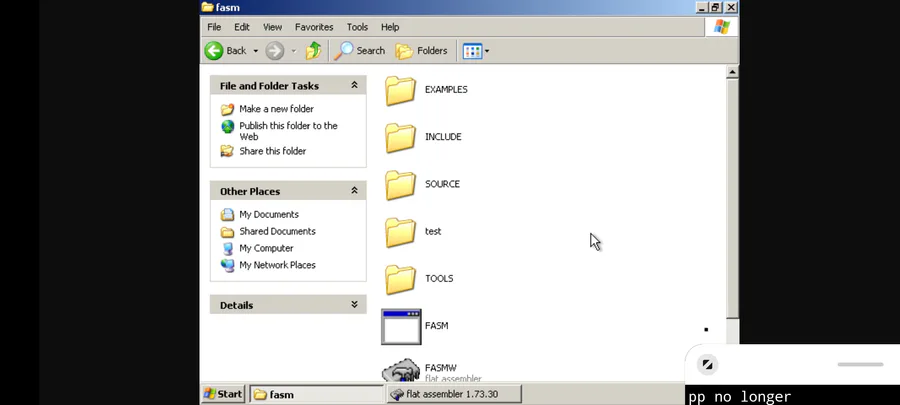Click the My Documents icon
Image resolution: width=900 pixels, height=405 pixels.
tap(228, 215)
